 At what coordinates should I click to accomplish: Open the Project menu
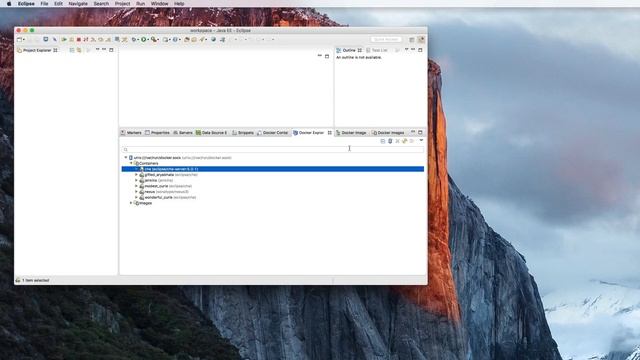point(122,4)
